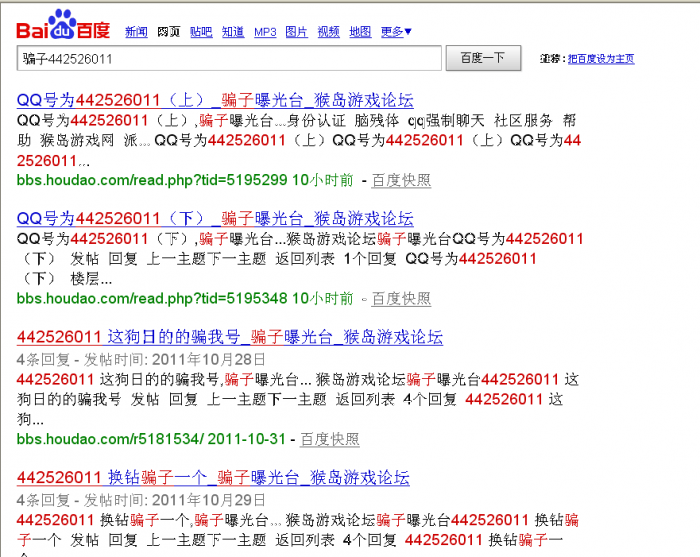Click URL text bbs.houdao.com/read.php?tid=5195299

(152, 180)
